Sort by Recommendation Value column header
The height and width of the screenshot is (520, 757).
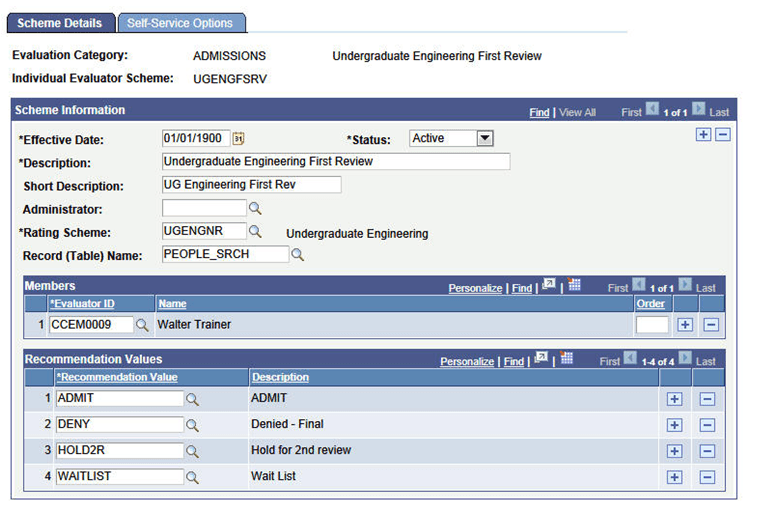click(x=117, y=377)
